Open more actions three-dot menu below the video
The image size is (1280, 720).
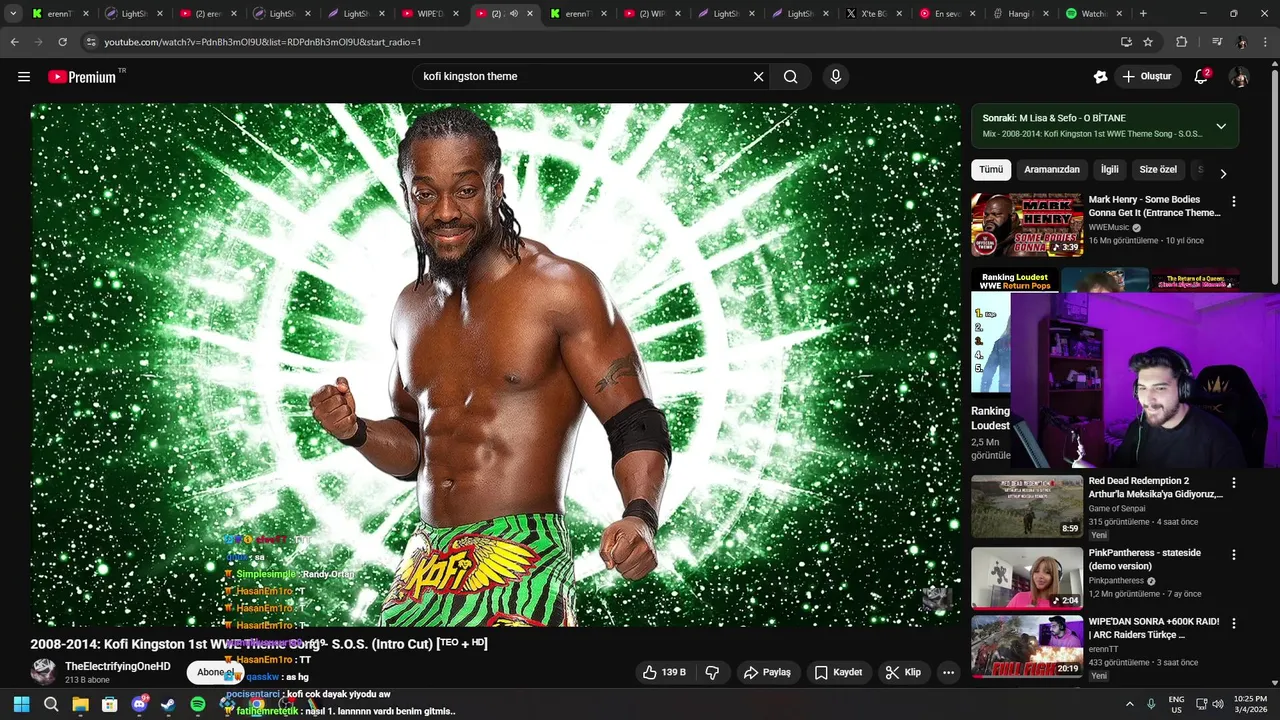(948, 672)
